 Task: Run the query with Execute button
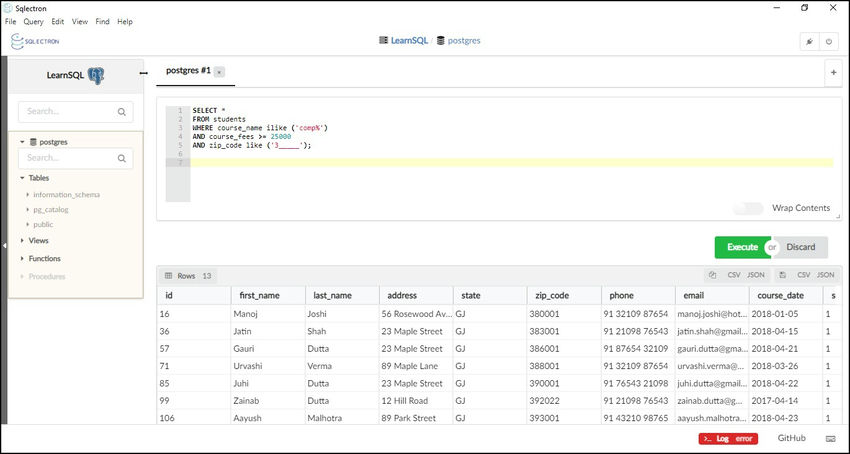[741, 247]
